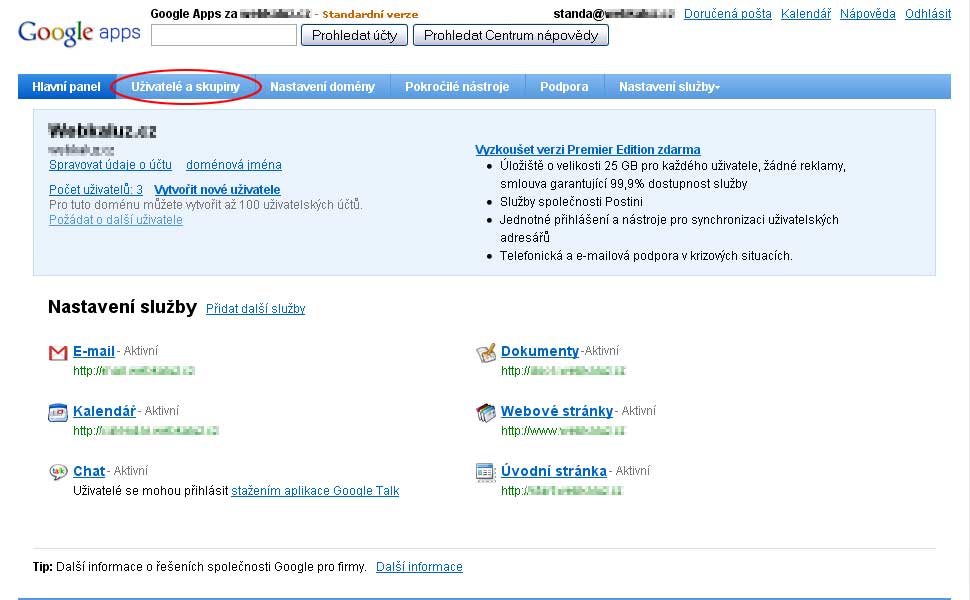Open Počet uživatelů: 3 link

click(x=96, y=189)
